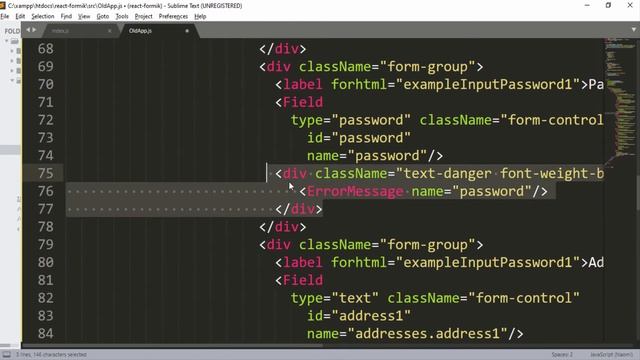The height and width of the screenshot is (360, 640).
Task: Collapse the fourth subfolder in sidebar
Action: tap(12, 80)
